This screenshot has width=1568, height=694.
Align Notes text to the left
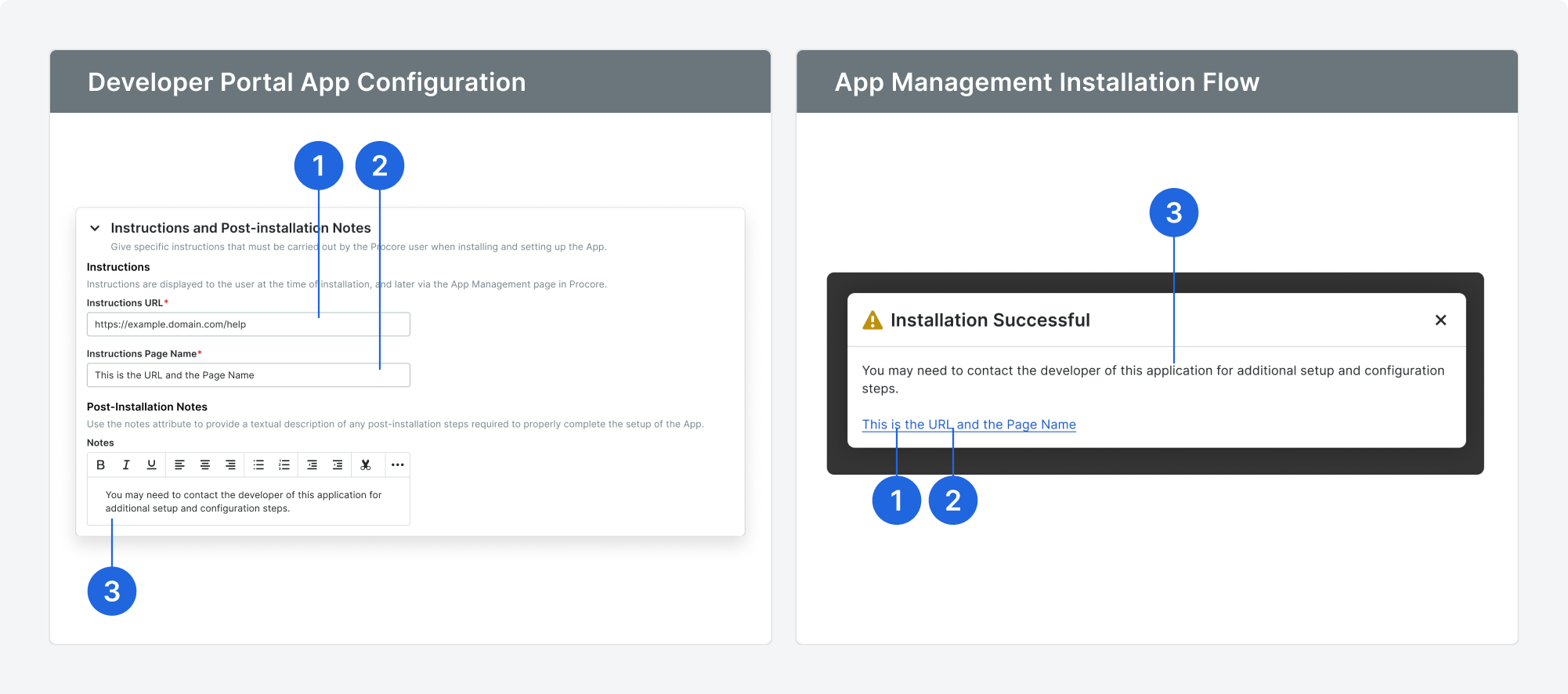tap(179, 464)
